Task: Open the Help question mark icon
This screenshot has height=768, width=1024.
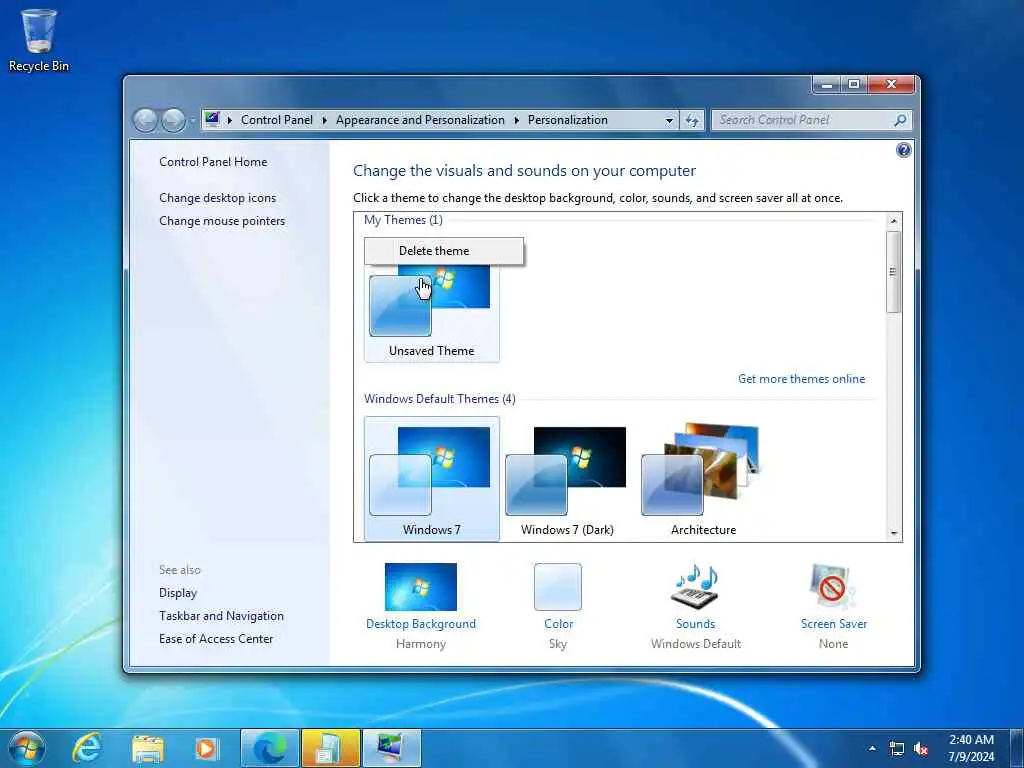Action: (903, 150)
